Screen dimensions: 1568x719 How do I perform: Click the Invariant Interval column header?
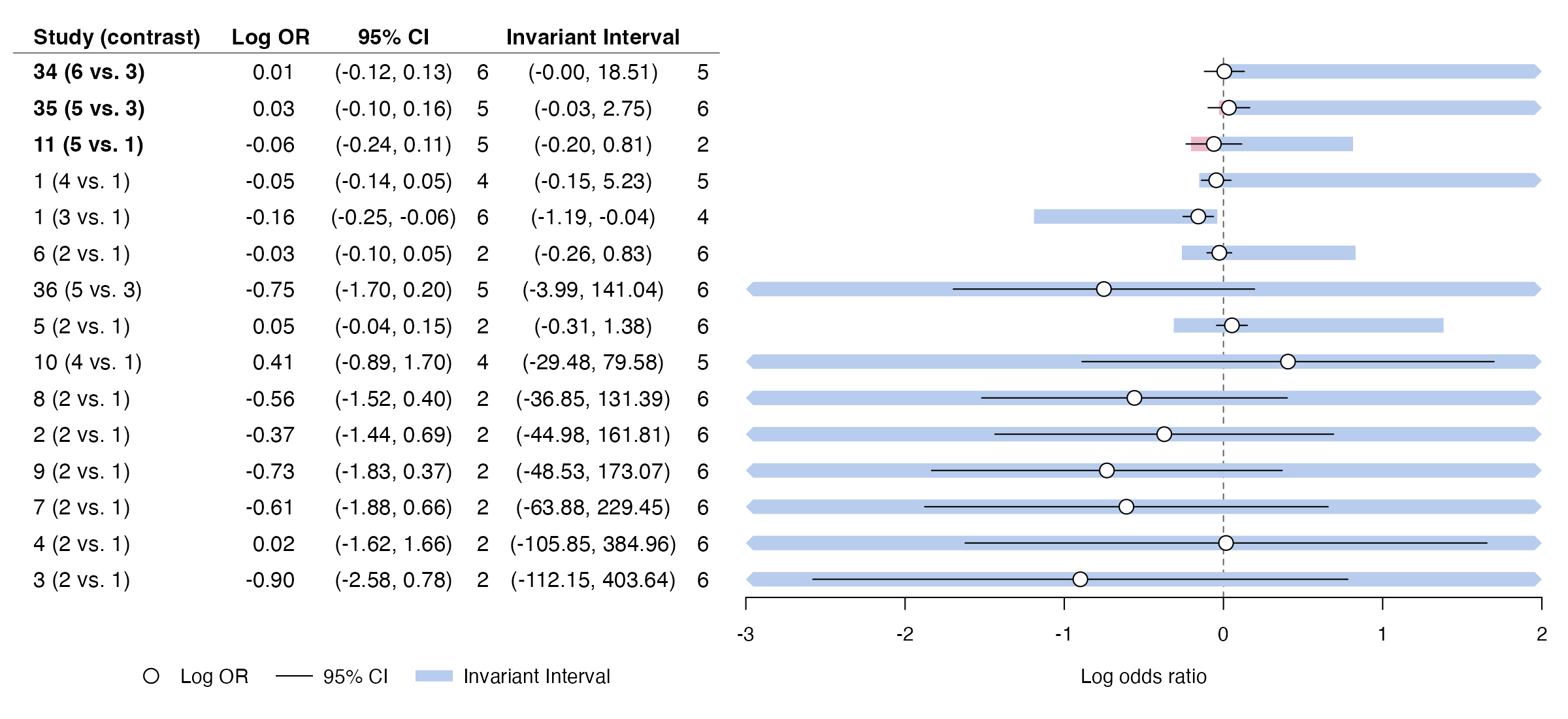coord(593,37)
